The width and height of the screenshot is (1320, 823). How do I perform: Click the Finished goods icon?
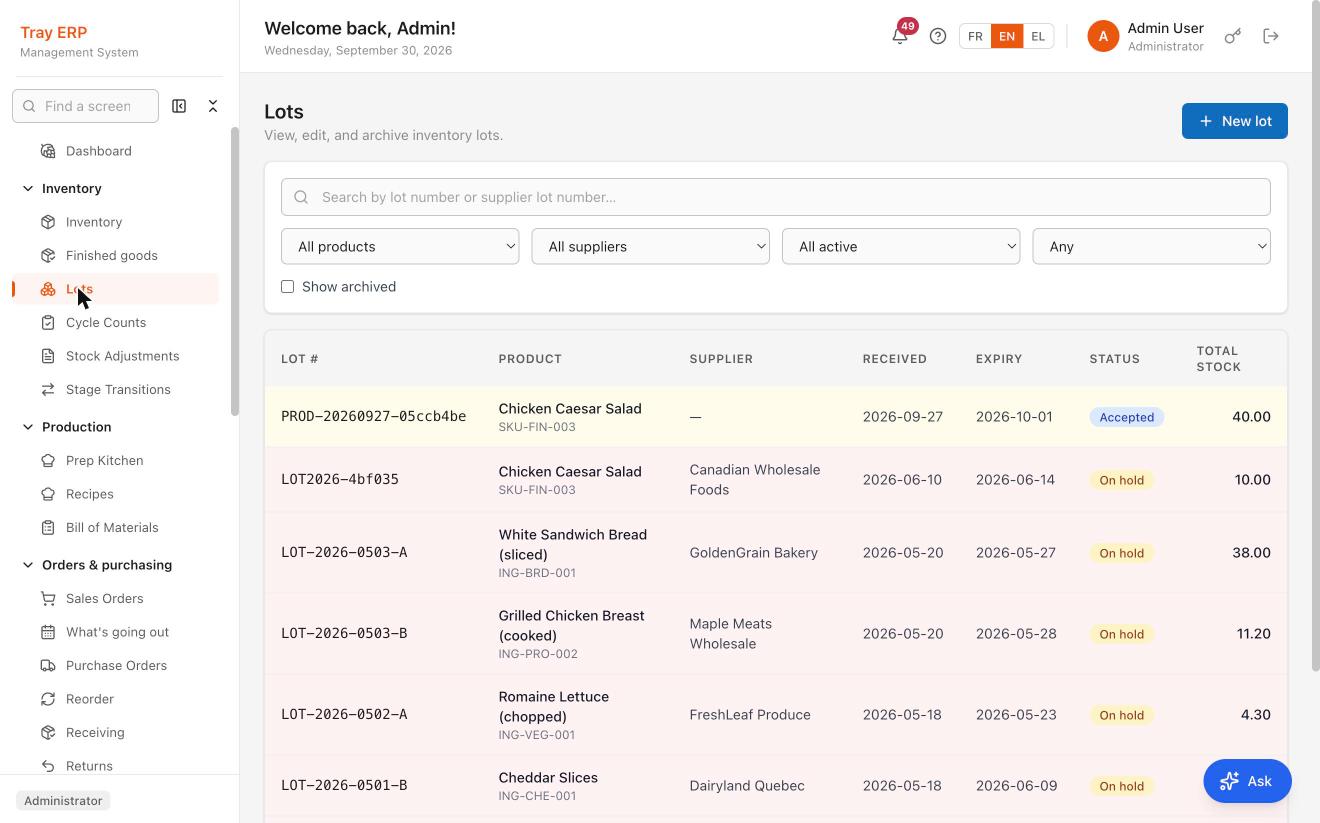(x=48, y=255)
